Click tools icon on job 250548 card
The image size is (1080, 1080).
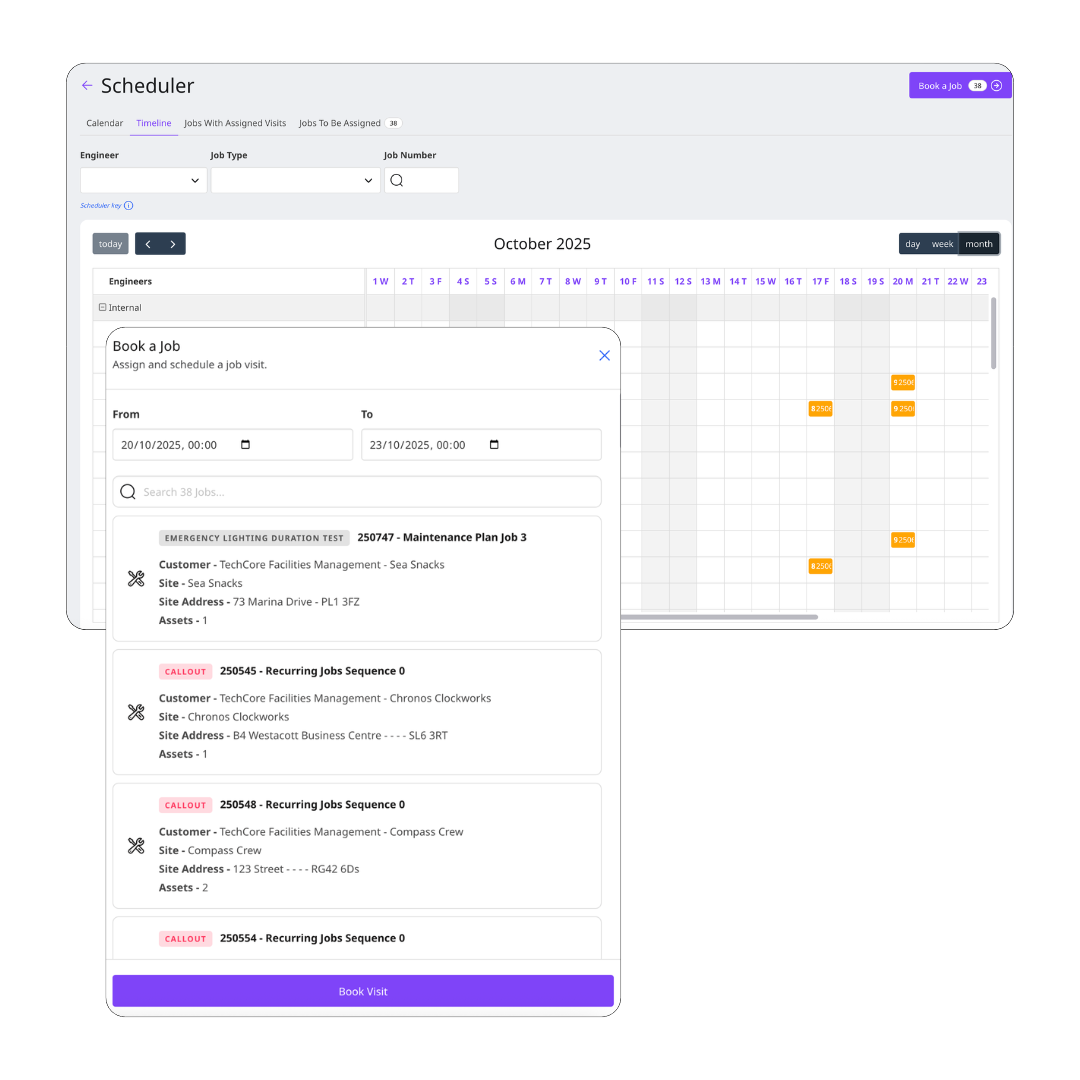[x=137, y=846]
